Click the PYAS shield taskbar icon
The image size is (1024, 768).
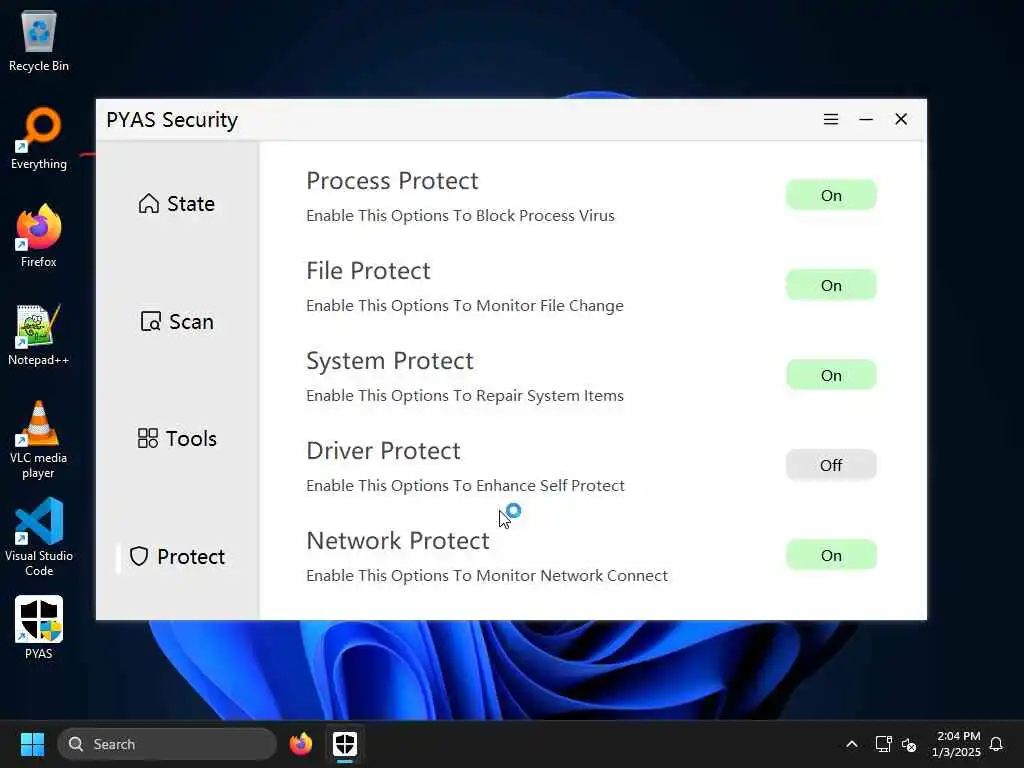click(345, 744)
